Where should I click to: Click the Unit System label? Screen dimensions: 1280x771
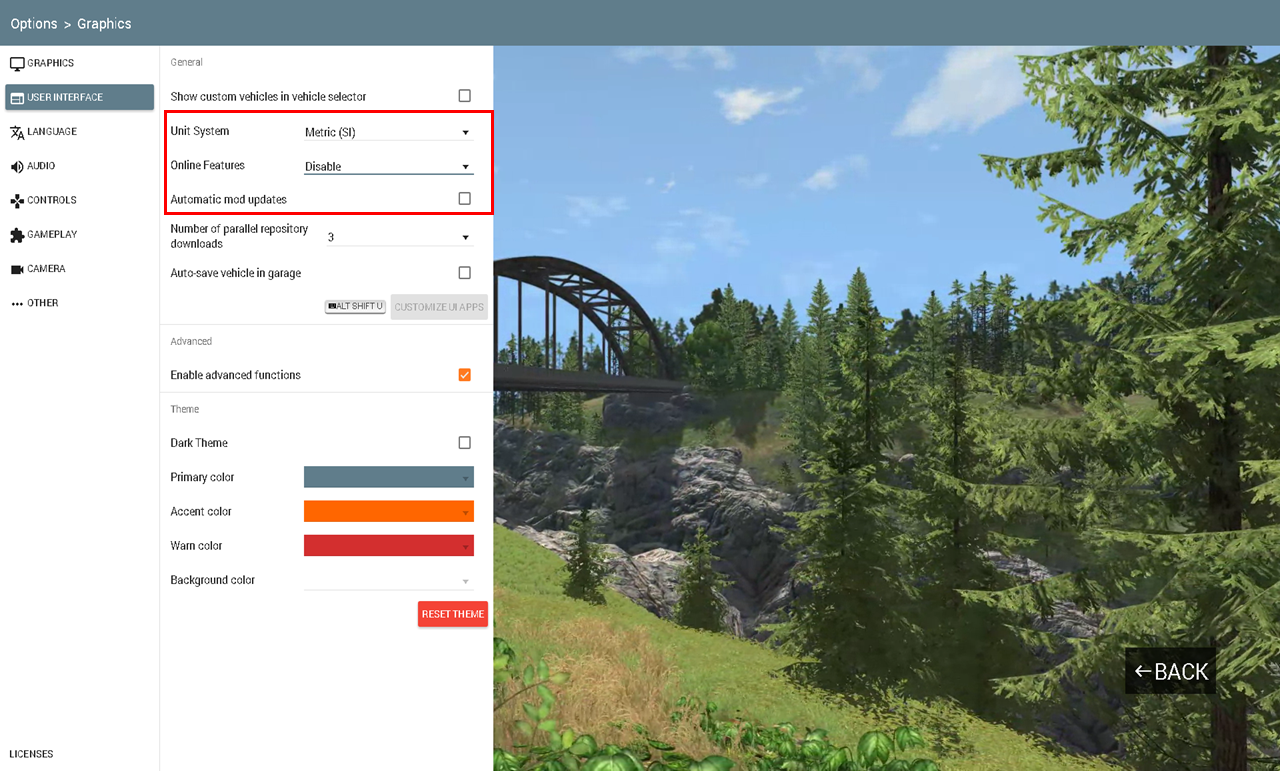click(x=200, y=131)
